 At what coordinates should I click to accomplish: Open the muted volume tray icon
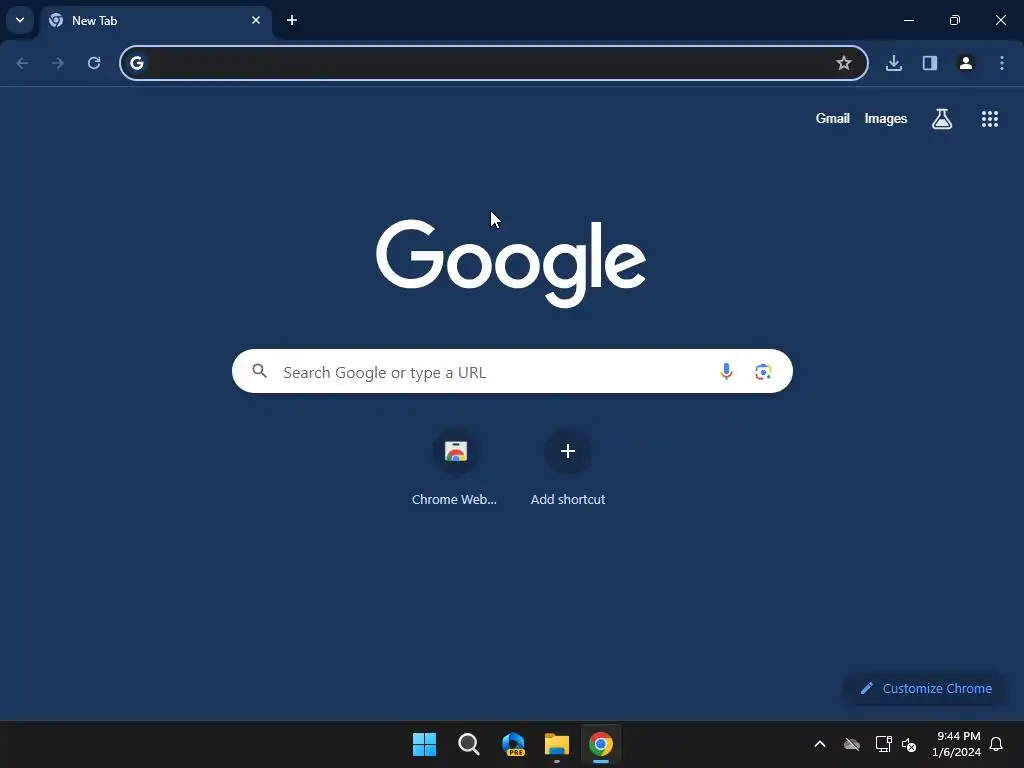(909, 744)
